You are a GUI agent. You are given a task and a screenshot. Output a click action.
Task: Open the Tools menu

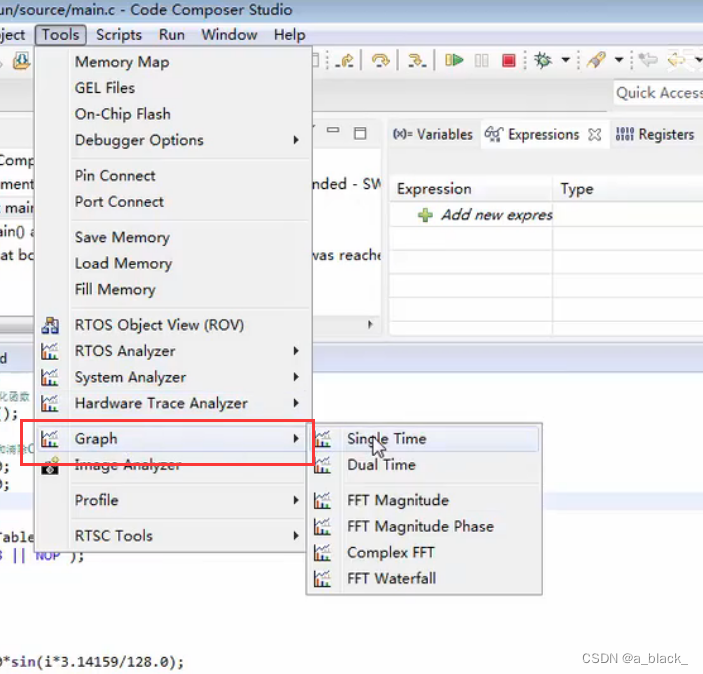(x=61, y=35)
